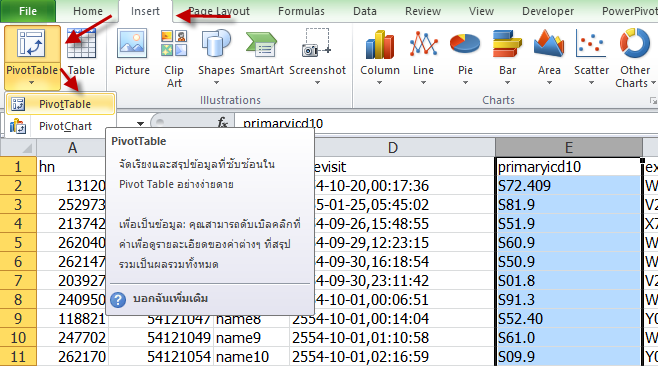Open the File tab
Image resolution: width=658 pixels, height=366 pixels.
point(28,11)
